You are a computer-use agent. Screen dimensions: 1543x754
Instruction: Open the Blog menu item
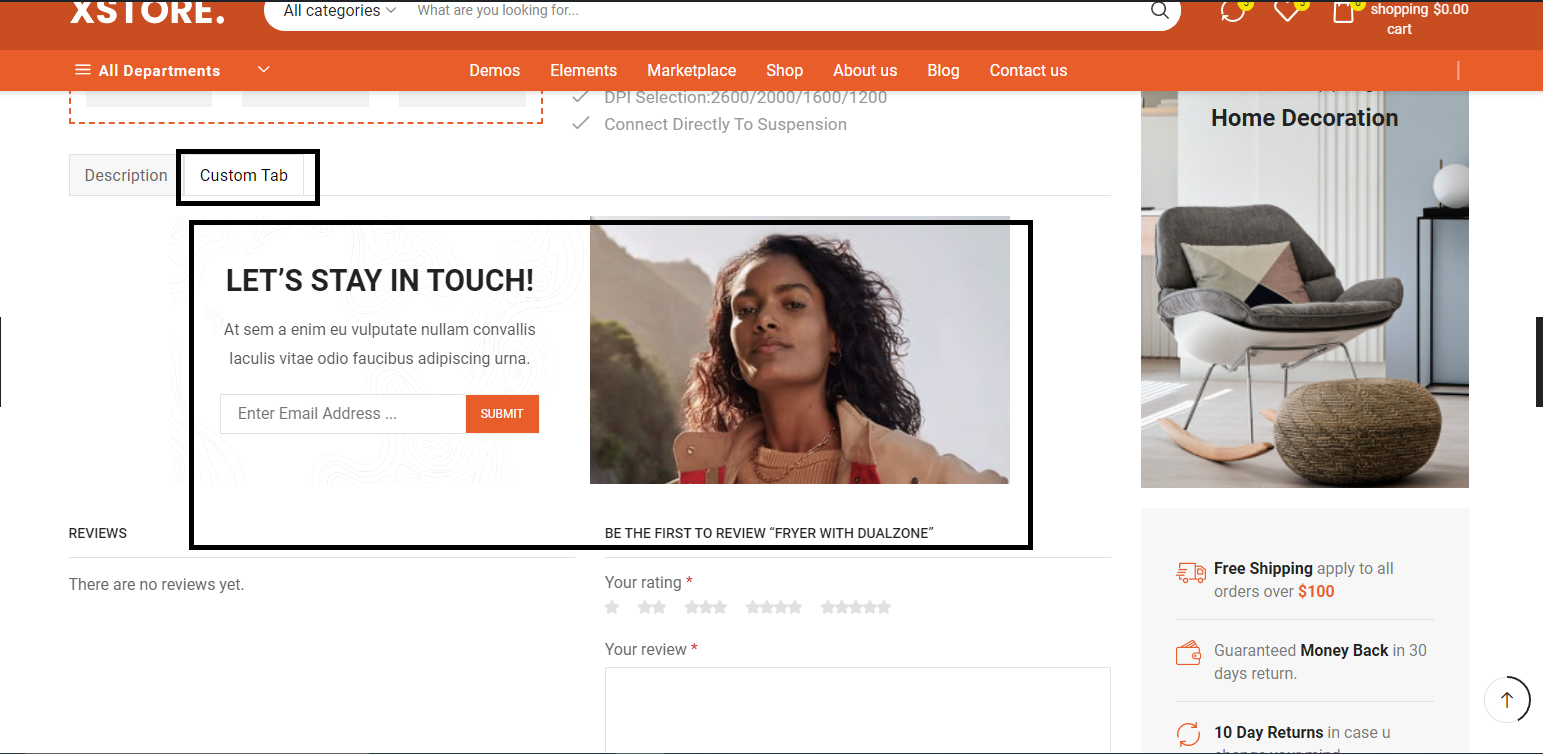point(943,70)
